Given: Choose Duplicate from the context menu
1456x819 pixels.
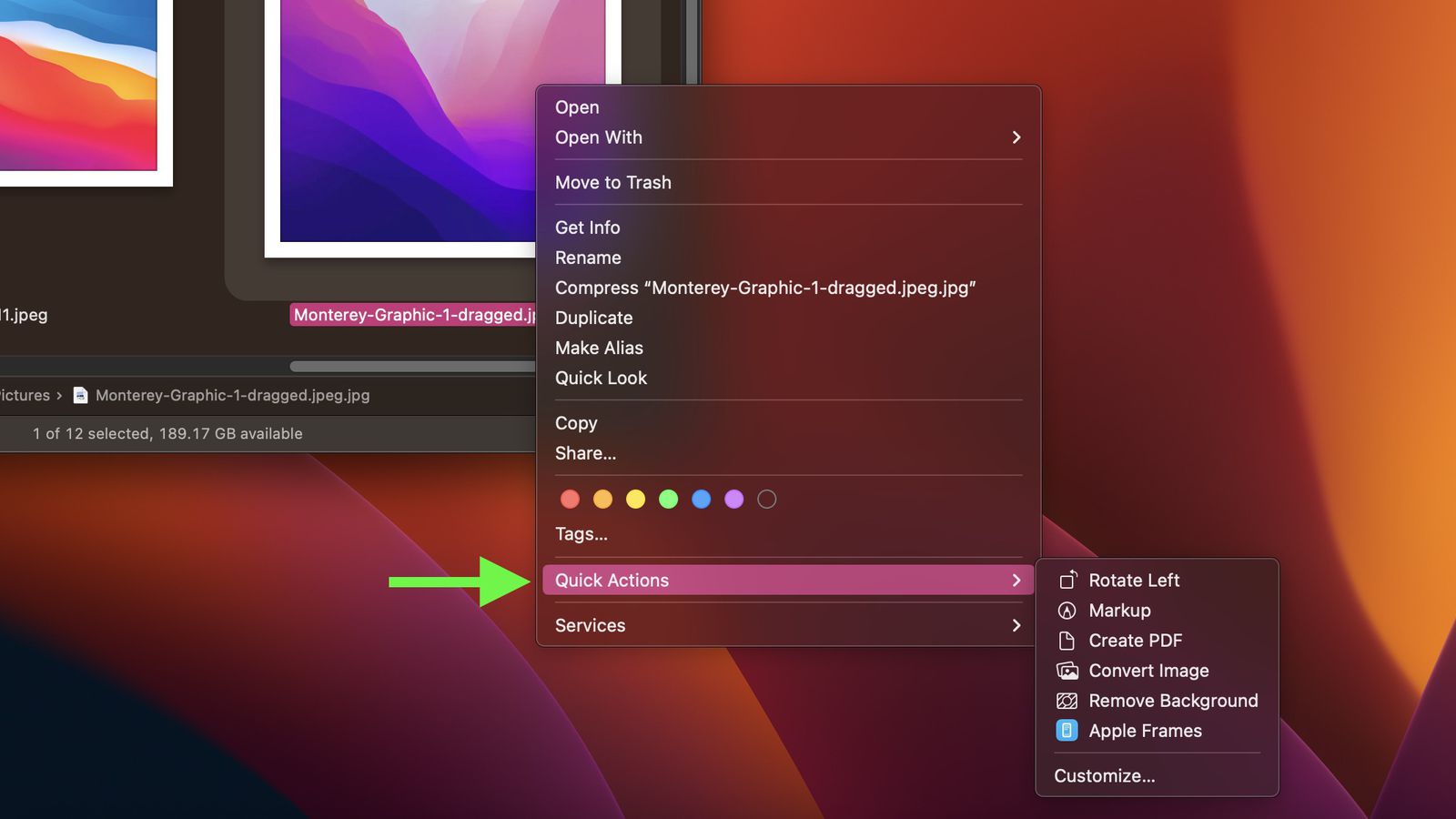Looking at the screenshot, I should (594, 318).
